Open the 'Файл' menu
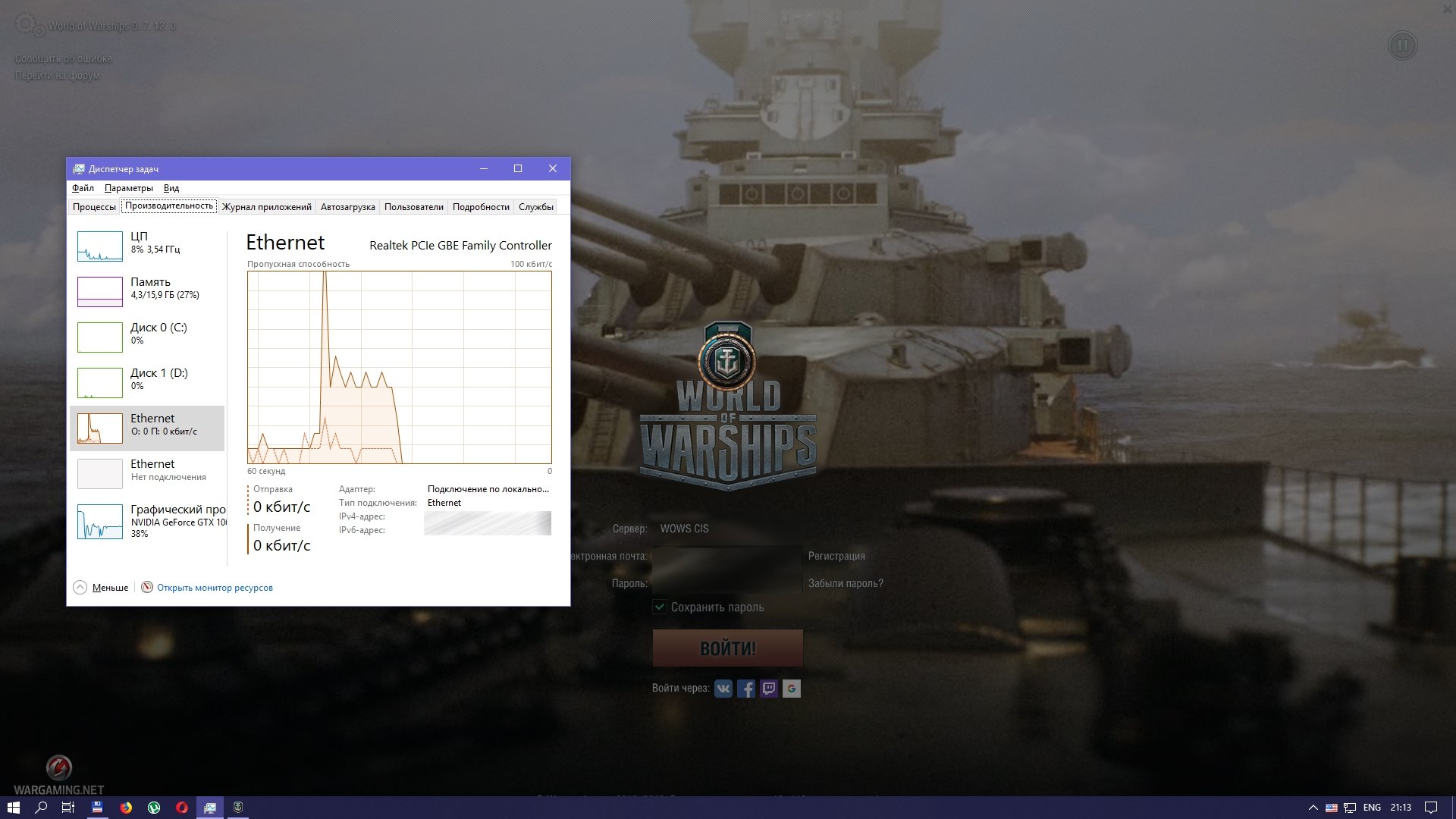Viewport: 1456px width, 819px height. point(83,188)
